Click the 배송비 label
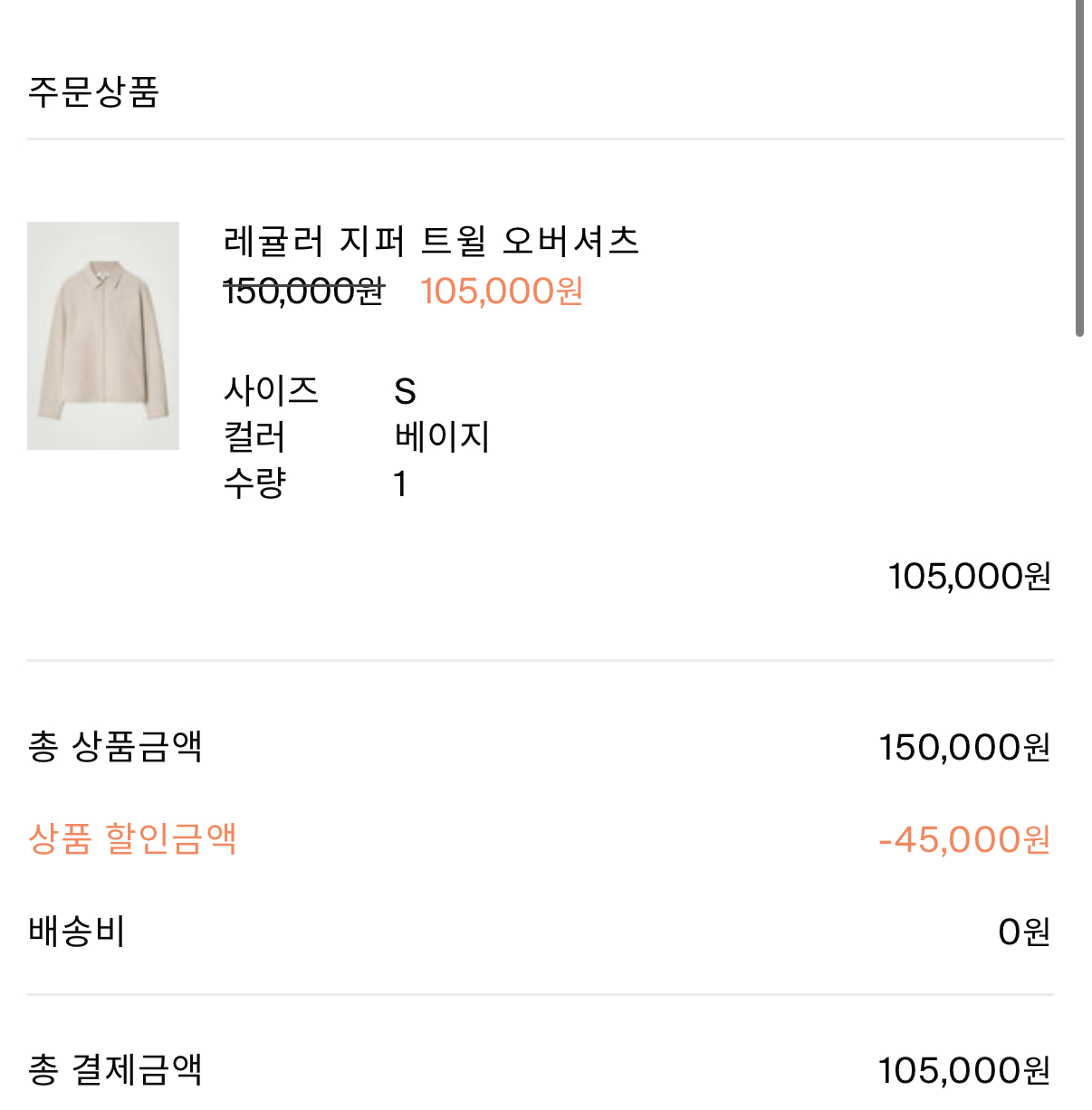 [77, 932]
